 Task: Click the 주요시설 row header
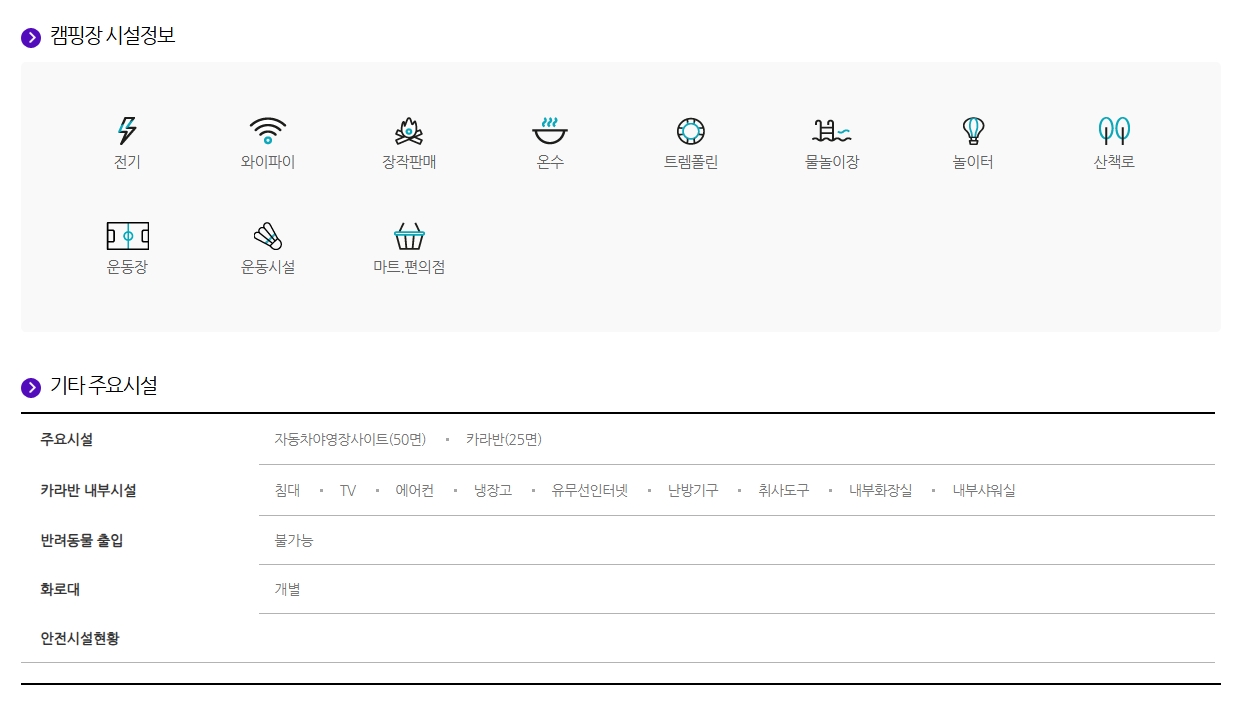67,439
